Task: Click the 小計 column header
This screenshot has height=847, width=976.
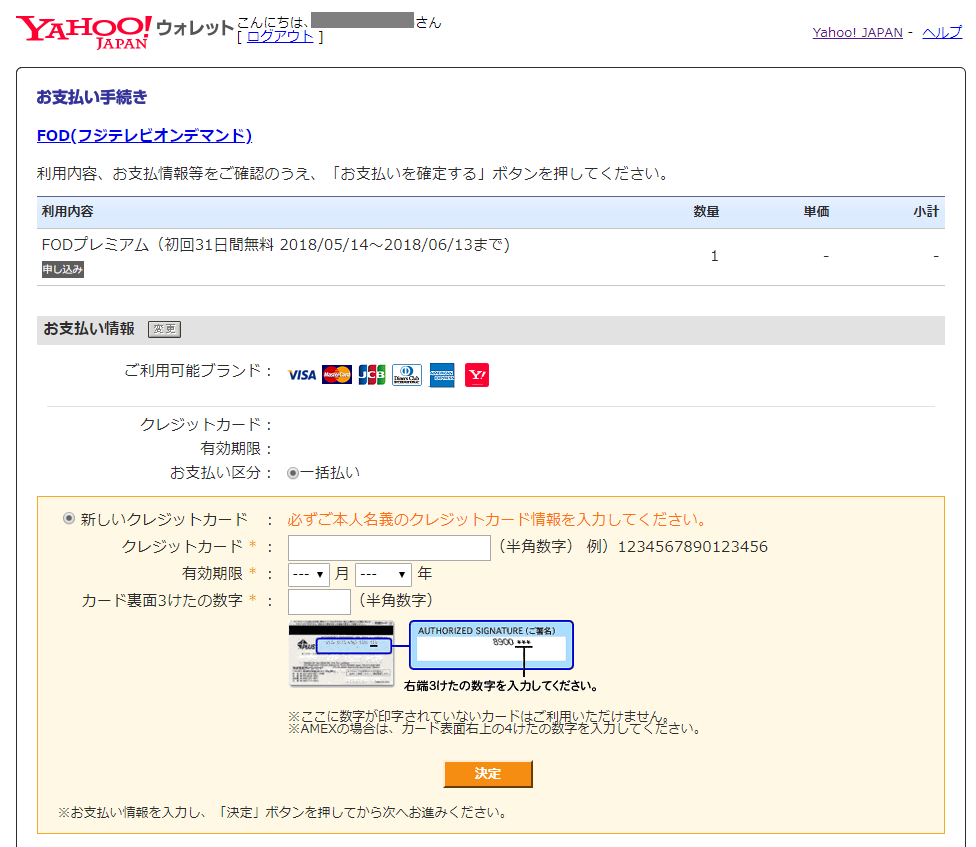Action: pyautogui.click(x=926, y=212)
